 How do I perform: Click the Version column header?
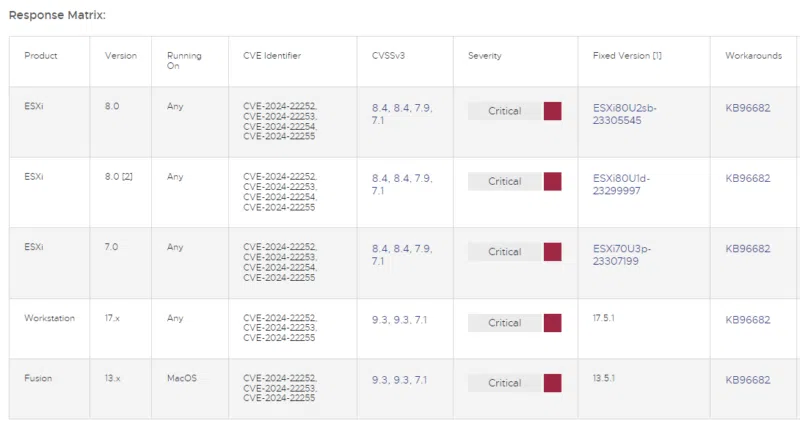121,56
